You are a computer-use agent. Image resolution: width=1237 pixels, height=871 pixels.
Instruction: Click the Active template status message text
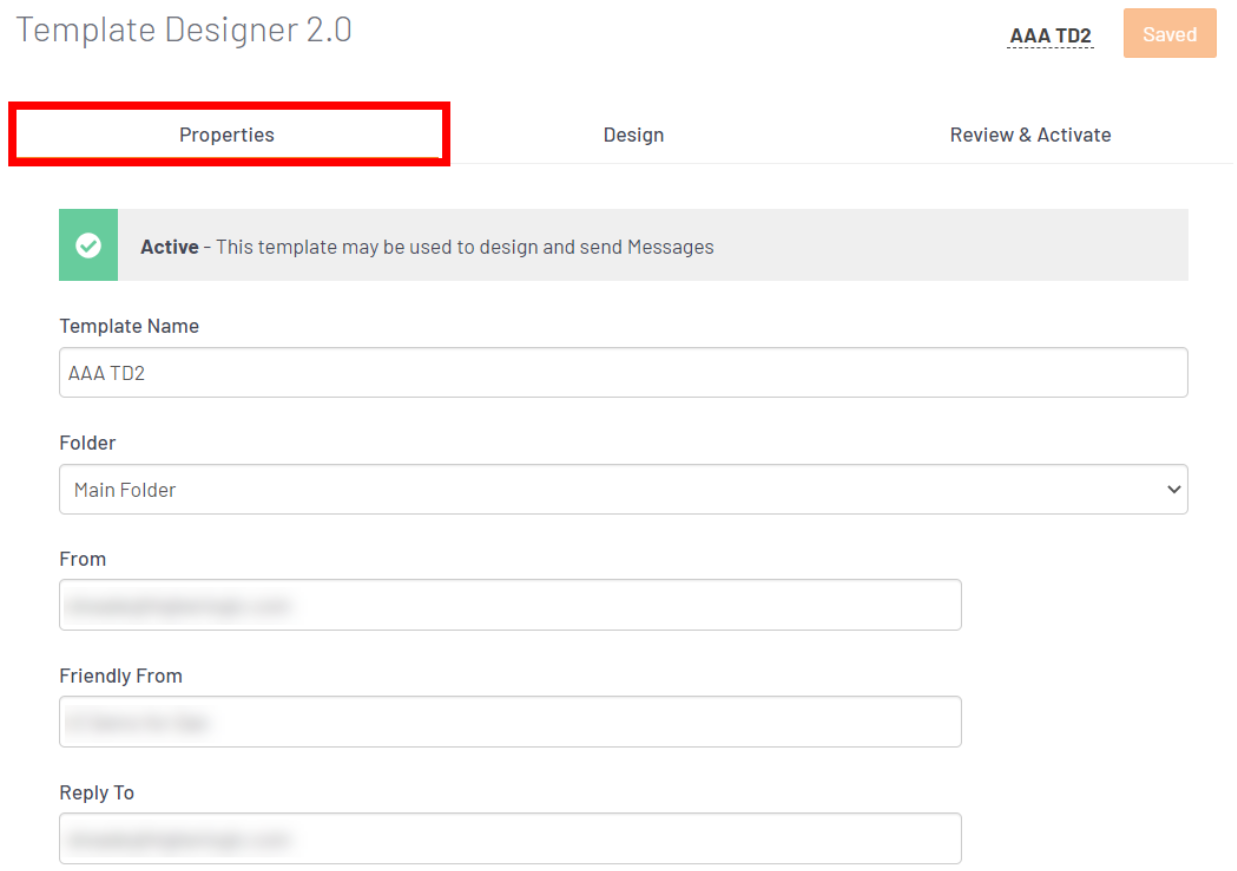point(465,247)
